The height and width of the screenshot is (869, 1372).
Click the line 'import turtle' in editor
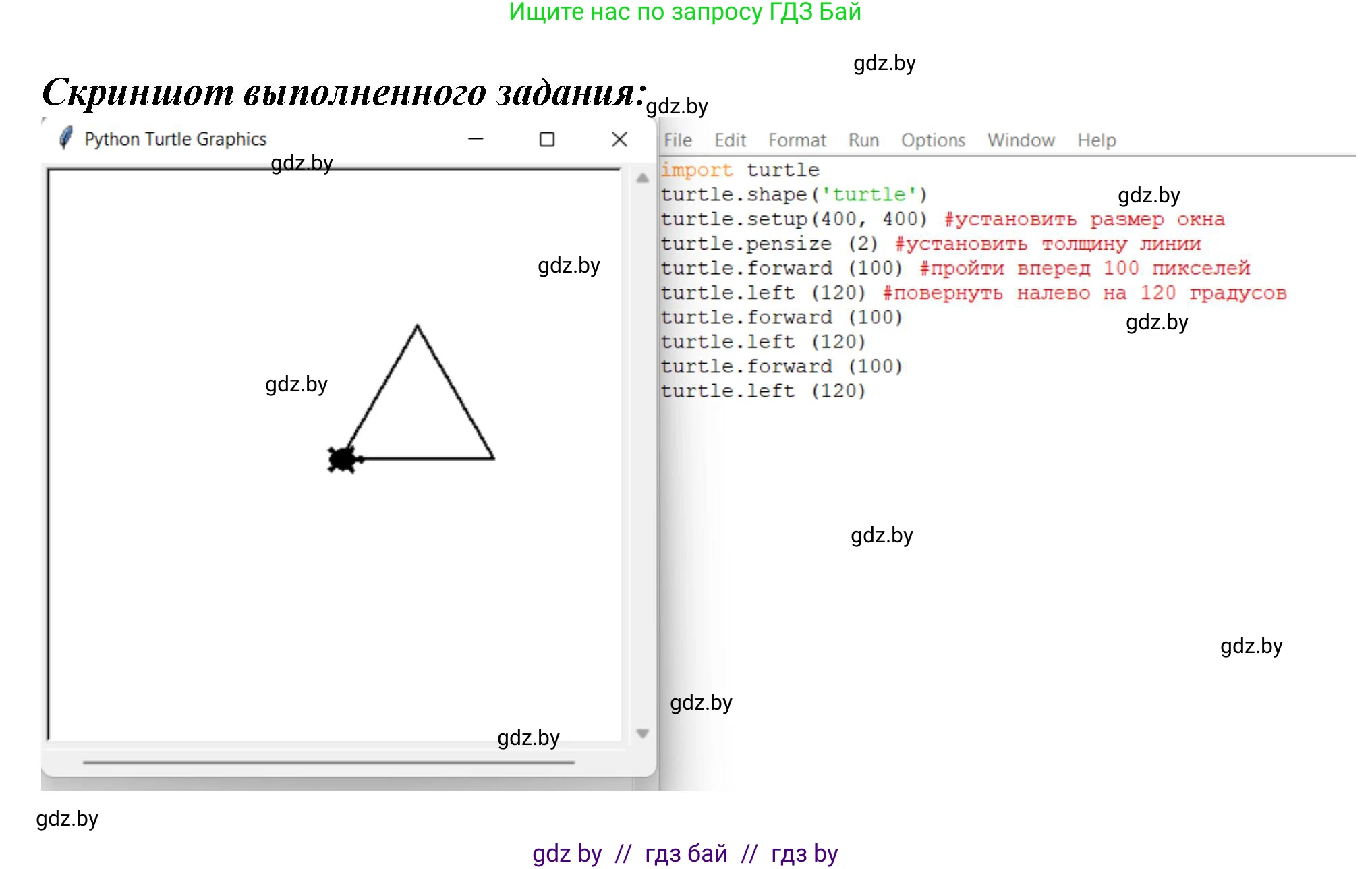[740, 170]
